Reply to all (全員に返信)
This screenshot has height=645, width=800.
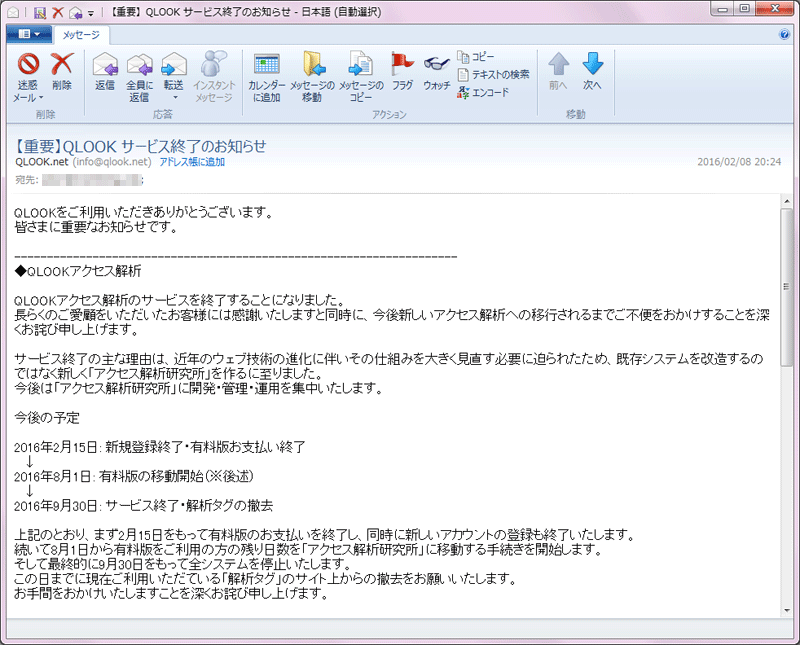tap(139, 77)
